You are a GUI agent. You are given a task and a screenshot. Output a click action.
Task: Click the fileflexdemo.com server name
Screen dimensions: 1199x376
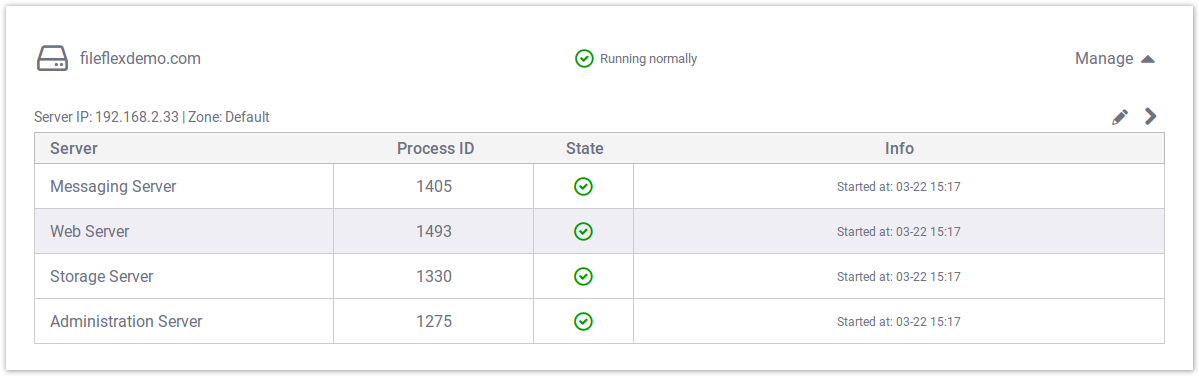[140, 58]
